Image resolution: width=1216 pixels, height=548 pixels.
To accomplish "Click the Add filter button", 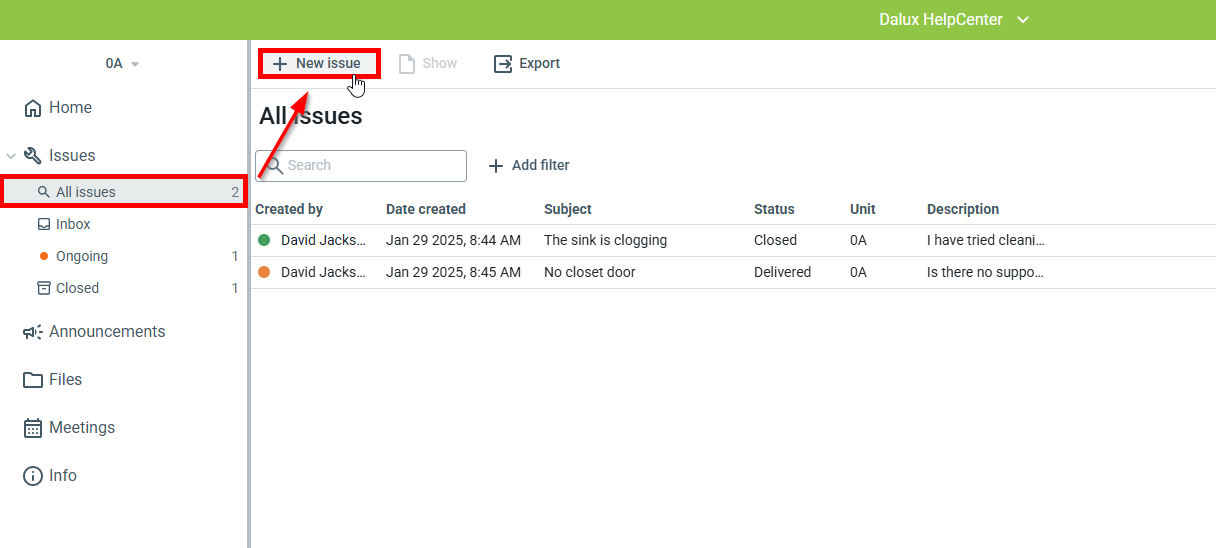I will (529, 165).
